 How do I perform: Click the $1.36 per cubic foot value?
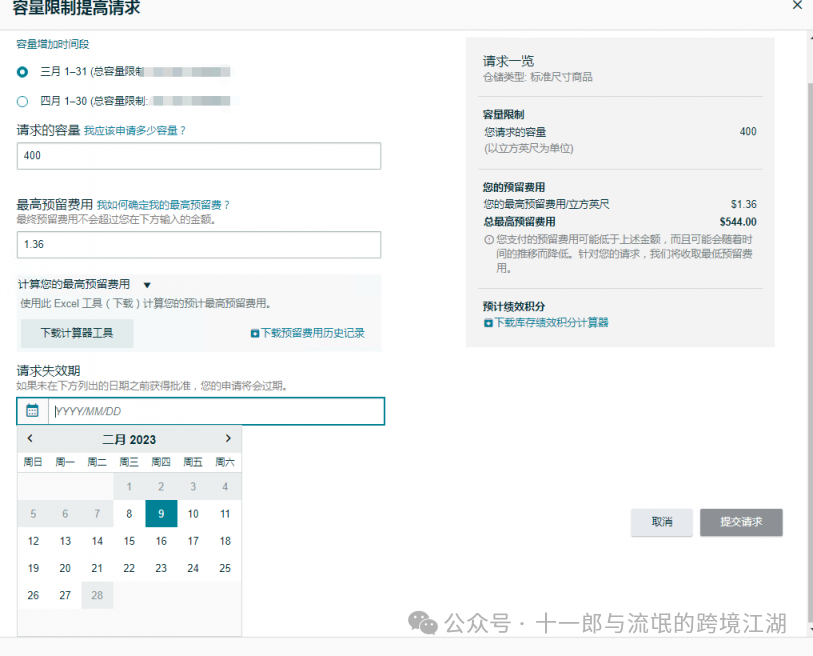click(744, 204)
